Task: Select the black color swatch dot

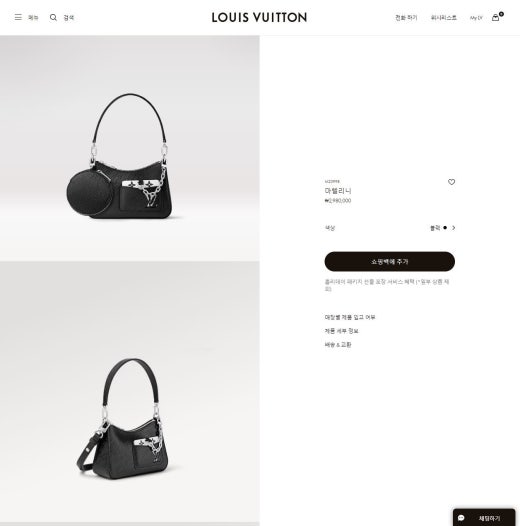Action: tap(445, 228)
